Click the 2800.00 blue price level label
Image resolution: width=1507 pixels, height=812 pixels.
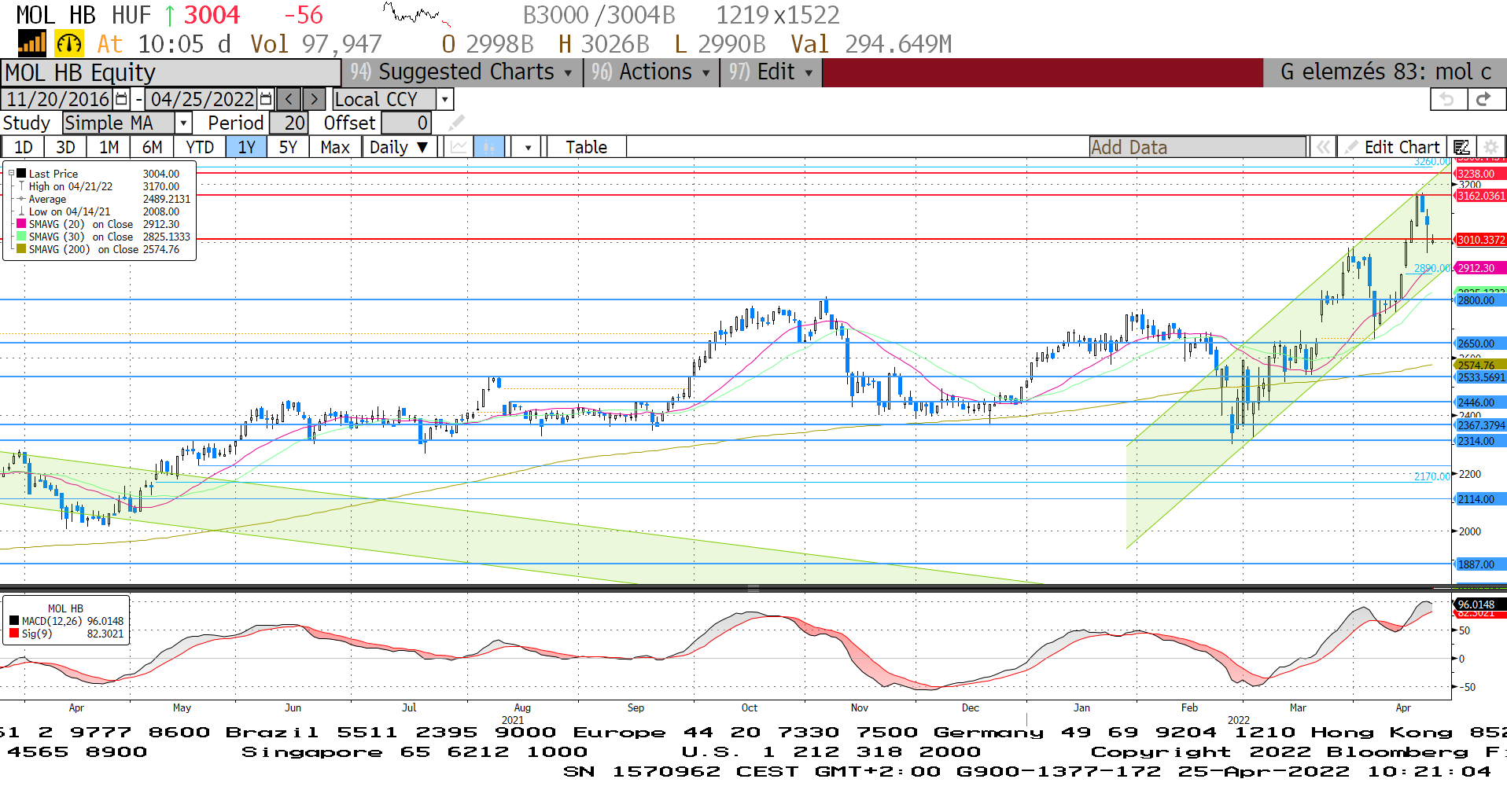(x=1480, y=300)
